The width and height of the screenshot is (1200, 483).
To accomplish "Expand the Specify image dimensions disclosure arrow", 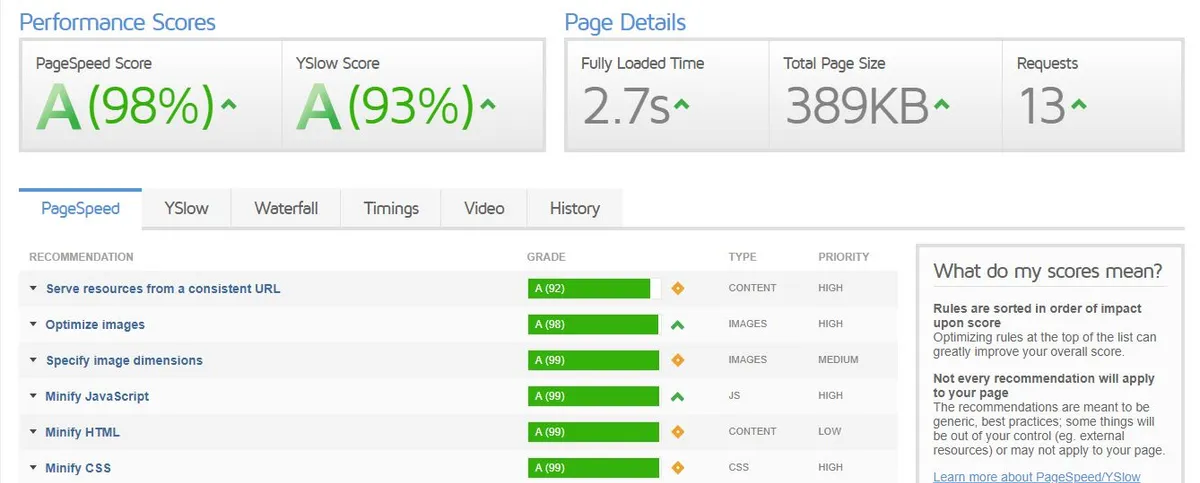I will tap(33, 361).
